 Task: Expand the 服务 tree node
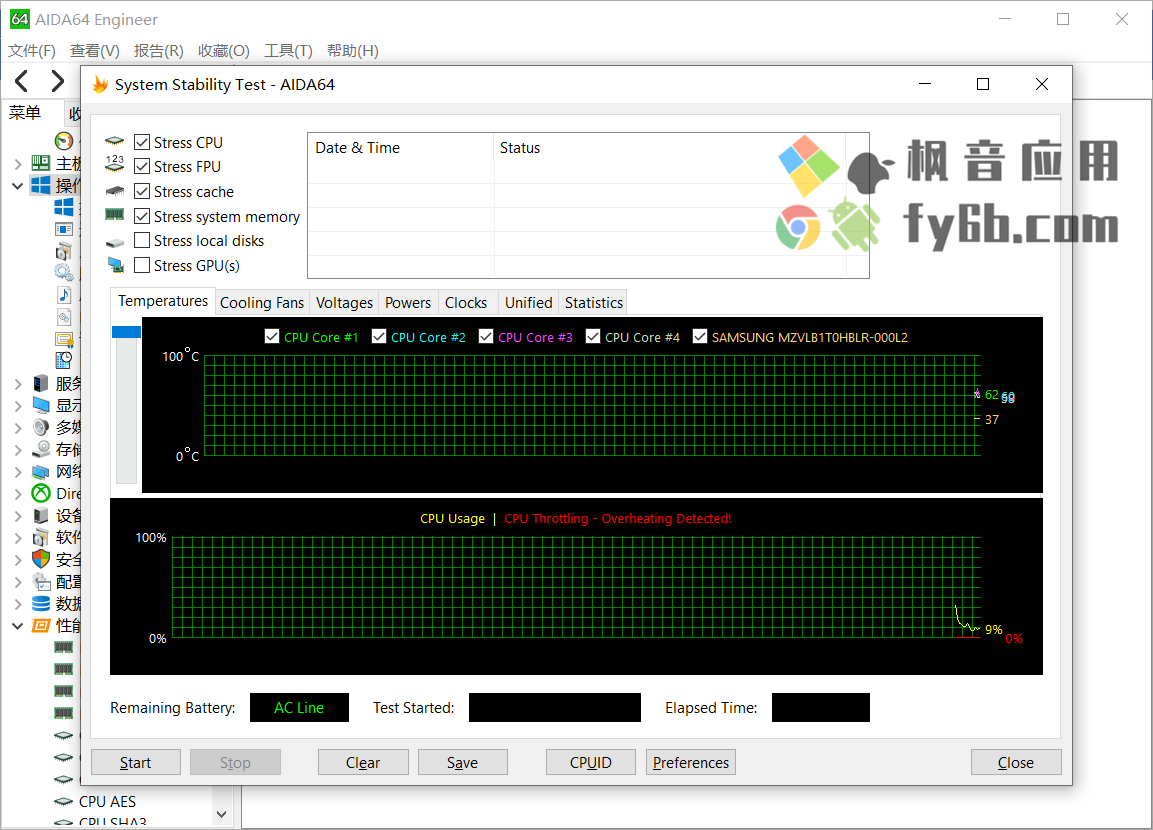point(18,384)
